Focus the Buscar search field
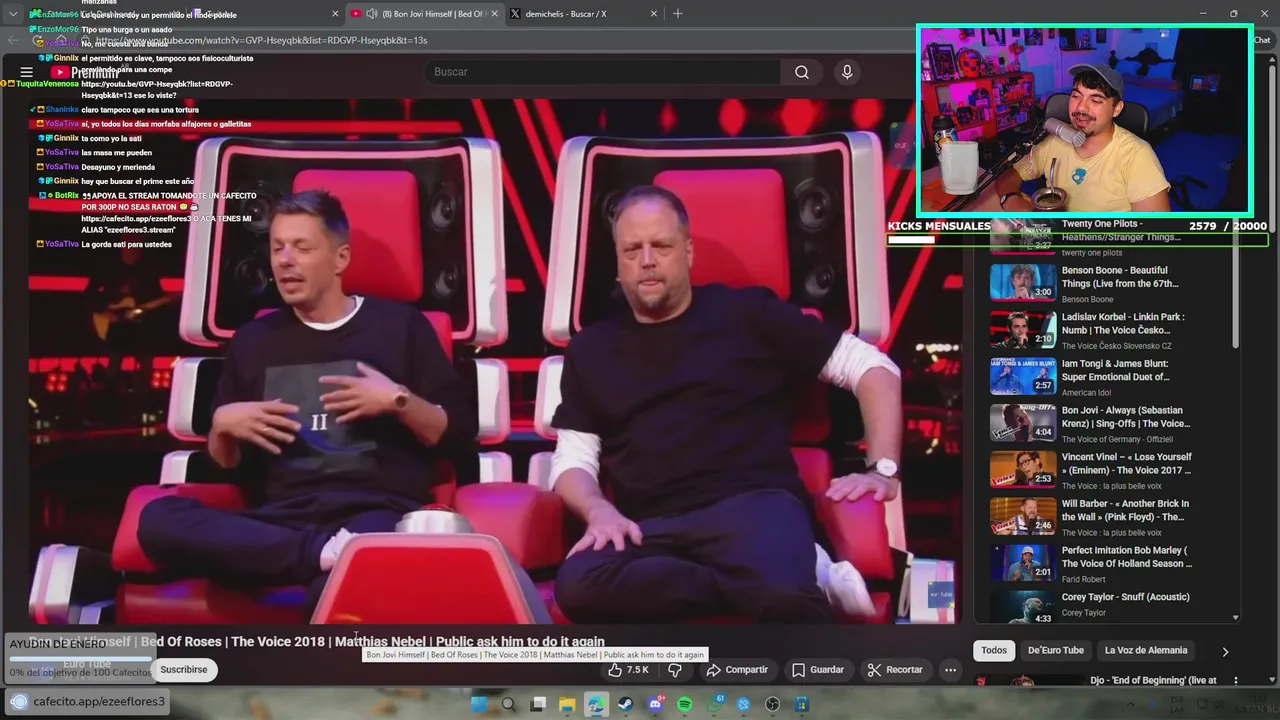Image resolution: width=1280 pixels, height=720 pixels. pyautogui.click(x=603, y=72)
